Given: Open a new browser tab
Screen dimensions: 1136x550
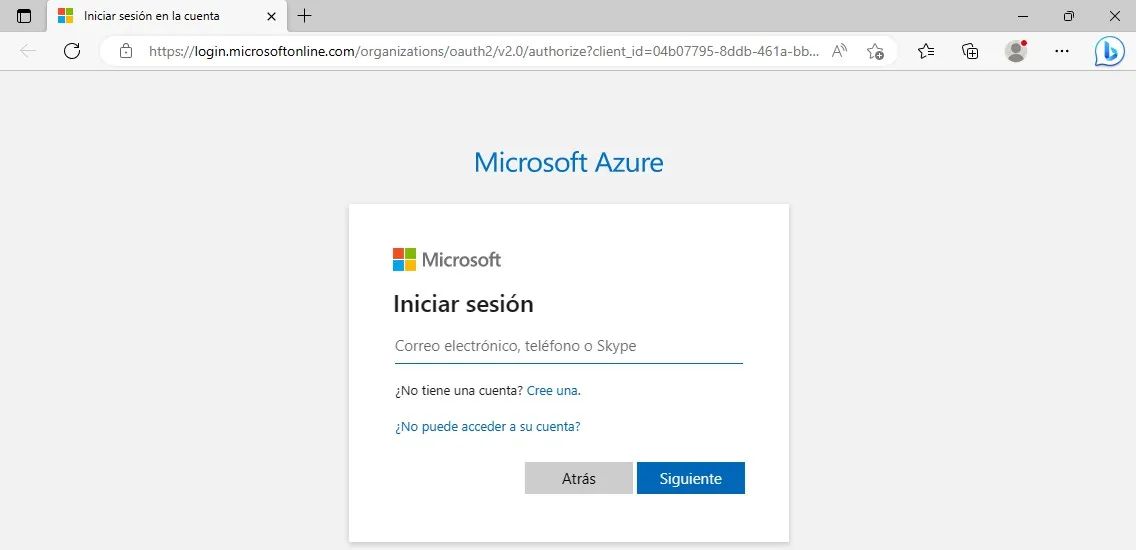Looking at the screenshot, I should (305, 16).
